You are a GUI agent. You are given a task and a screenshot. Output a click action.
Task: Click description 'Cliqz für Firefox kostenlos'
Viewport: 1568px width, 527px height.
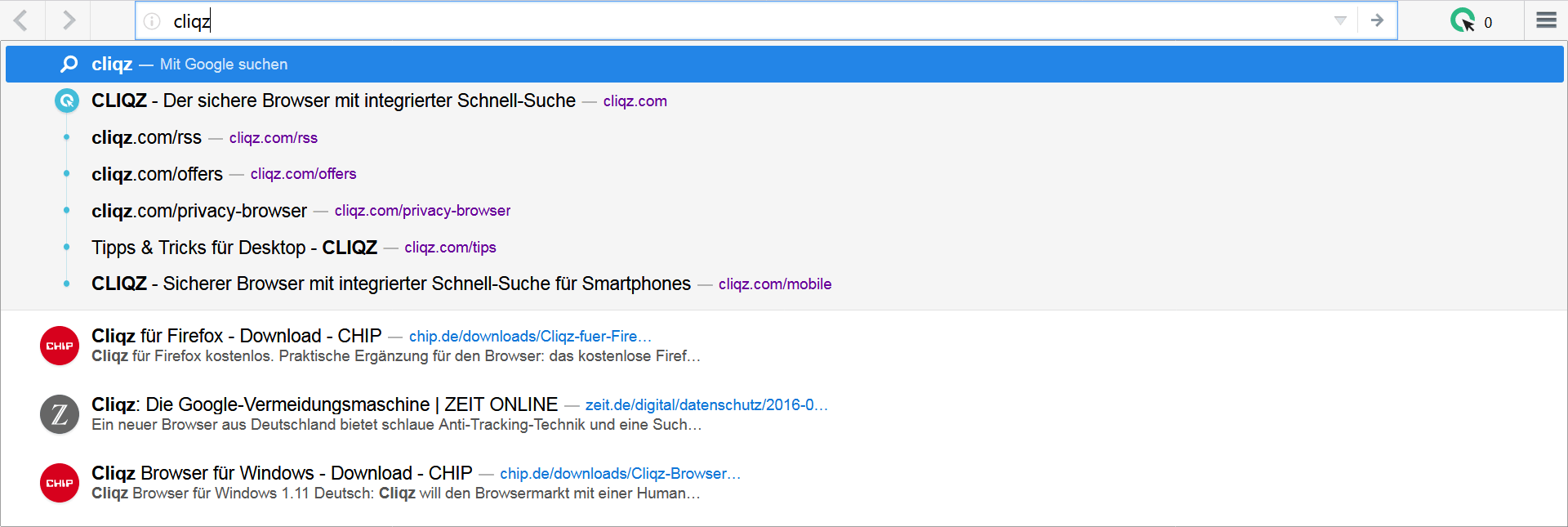point(396,356)
